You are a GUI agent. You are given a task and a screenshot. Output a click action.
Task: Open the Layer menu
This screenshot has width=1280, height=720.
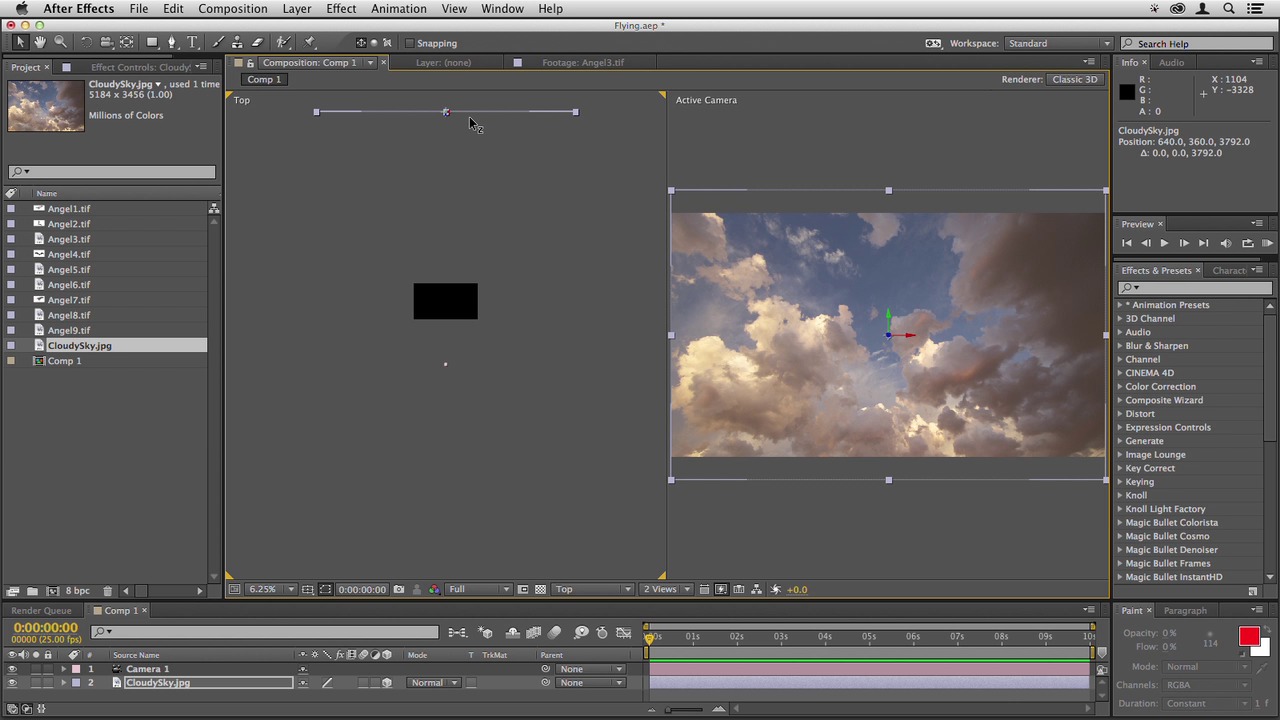tap(296, 9)
